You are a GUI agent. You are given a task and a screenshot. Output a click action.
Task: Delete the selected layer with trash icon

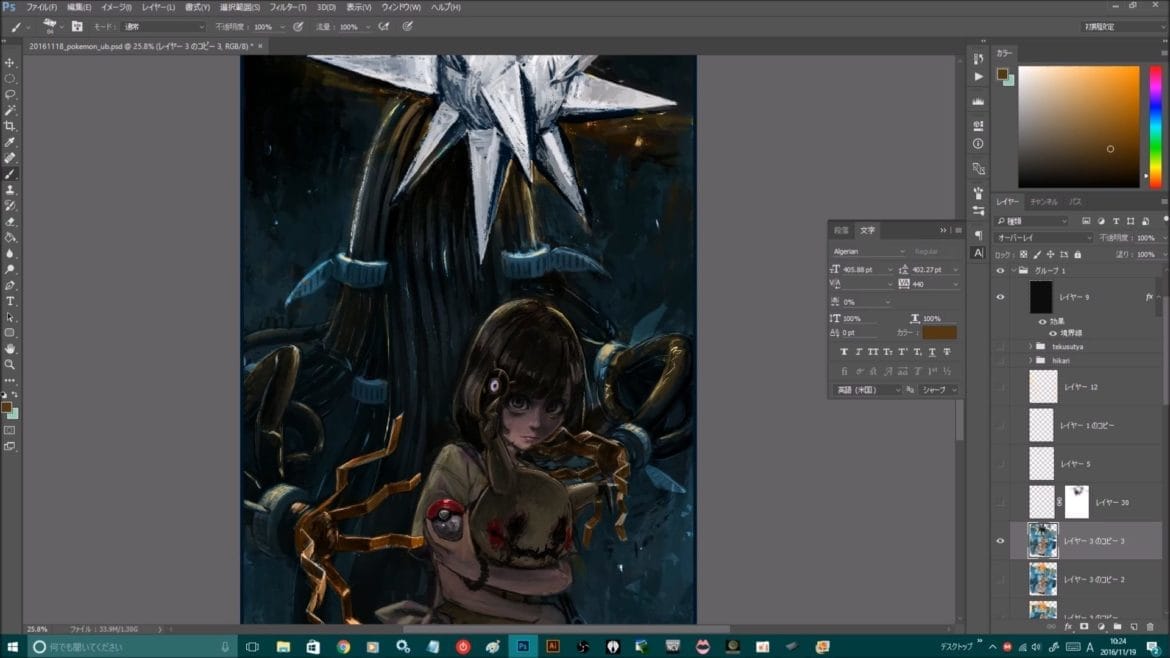click(1150, 627)
